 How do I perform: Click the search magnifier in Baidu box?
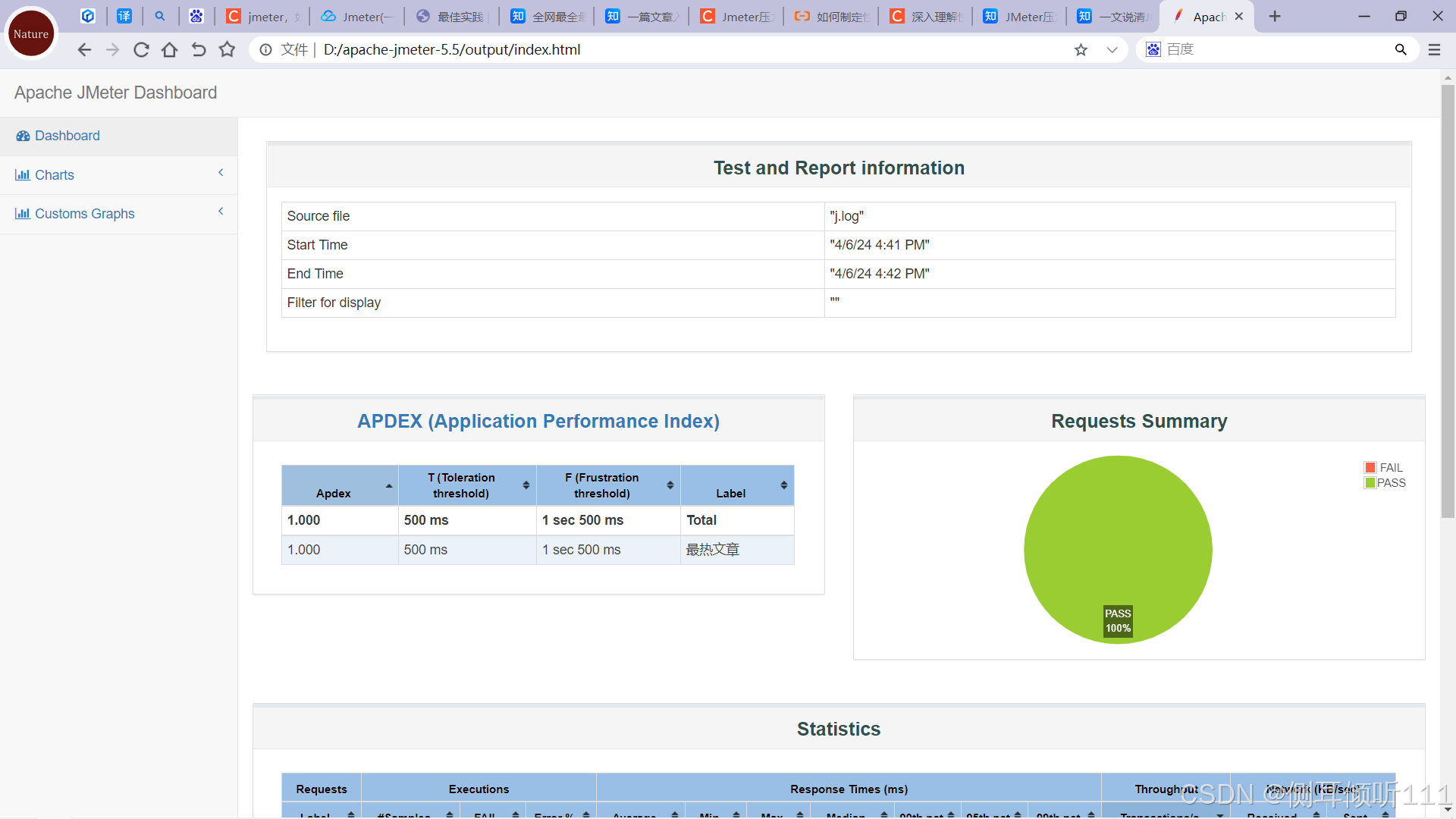click(x=1401, y=50)
